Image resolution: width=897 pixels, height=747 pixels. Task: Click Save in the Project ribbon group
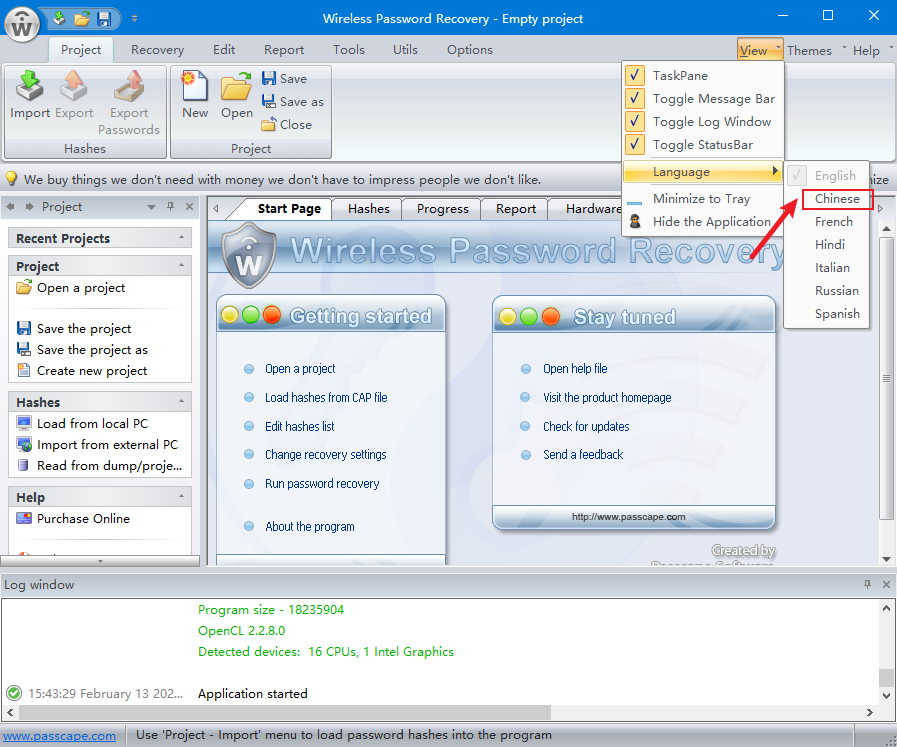click(284, 78)
